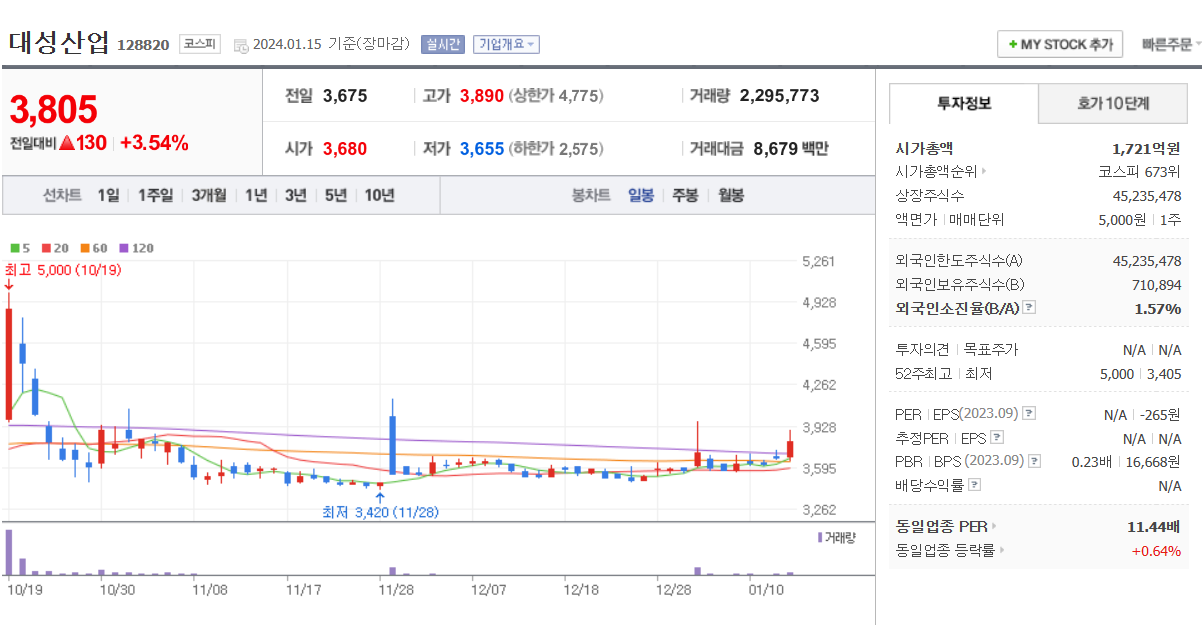Select 1주일 line chart period

pyautogui.click(x=155, y=195)
